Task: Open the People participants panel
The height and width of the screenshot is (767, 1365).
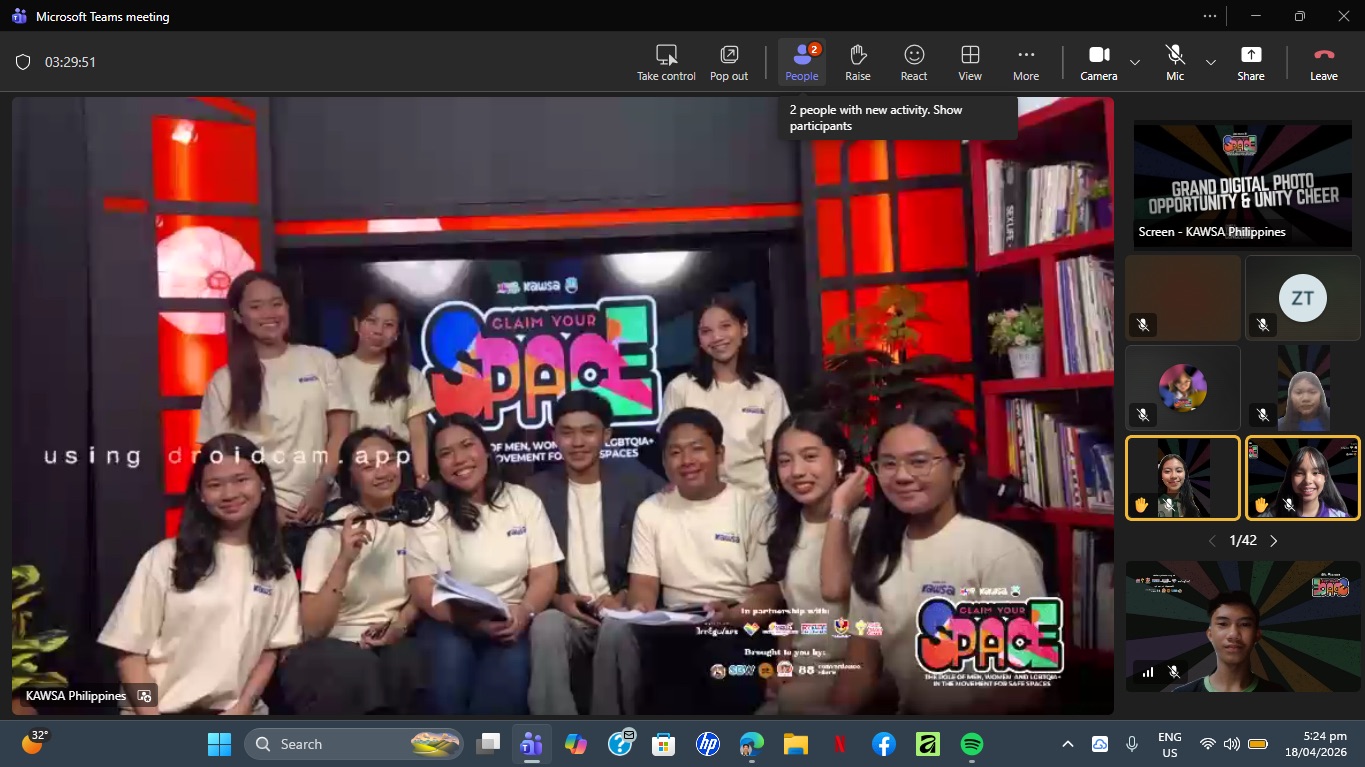Action: [802, 62]
